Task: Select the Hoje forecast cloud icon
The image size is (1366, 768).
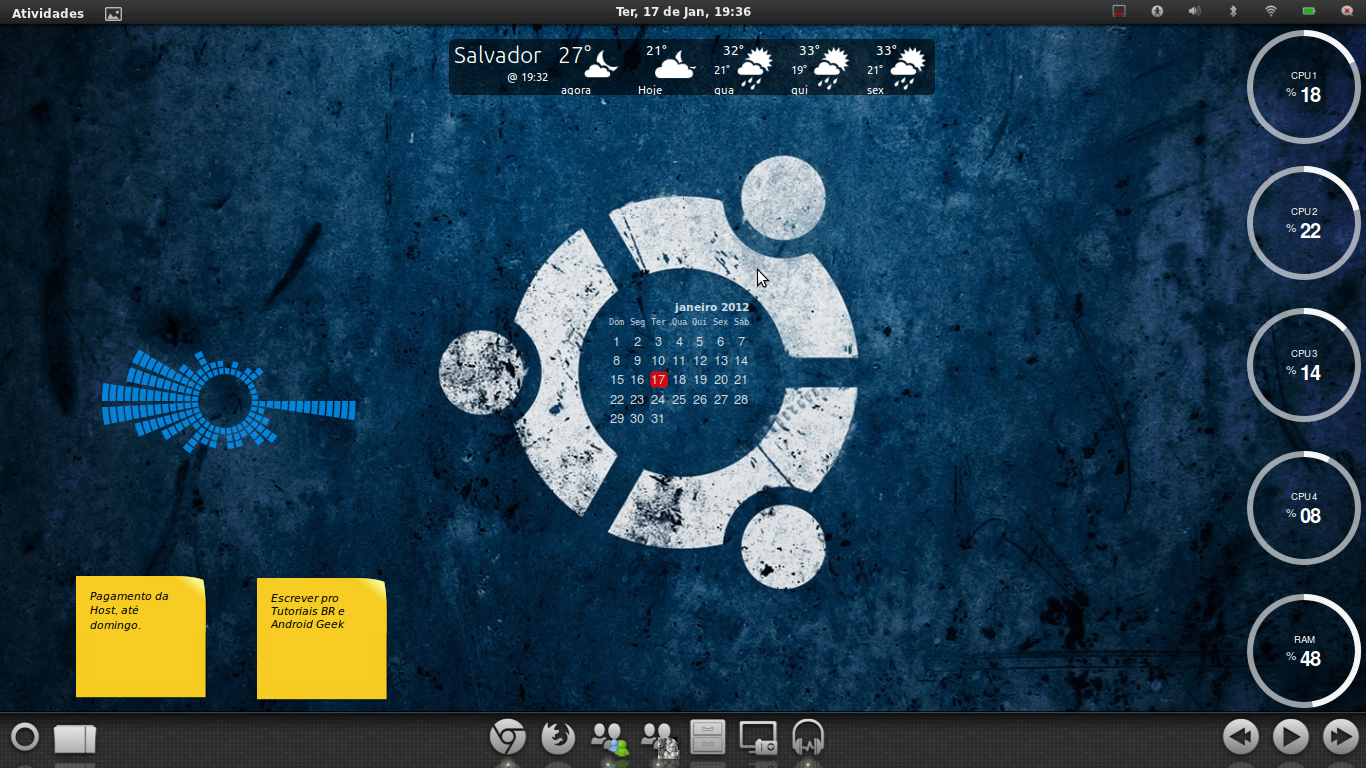Action: point(675,65)
